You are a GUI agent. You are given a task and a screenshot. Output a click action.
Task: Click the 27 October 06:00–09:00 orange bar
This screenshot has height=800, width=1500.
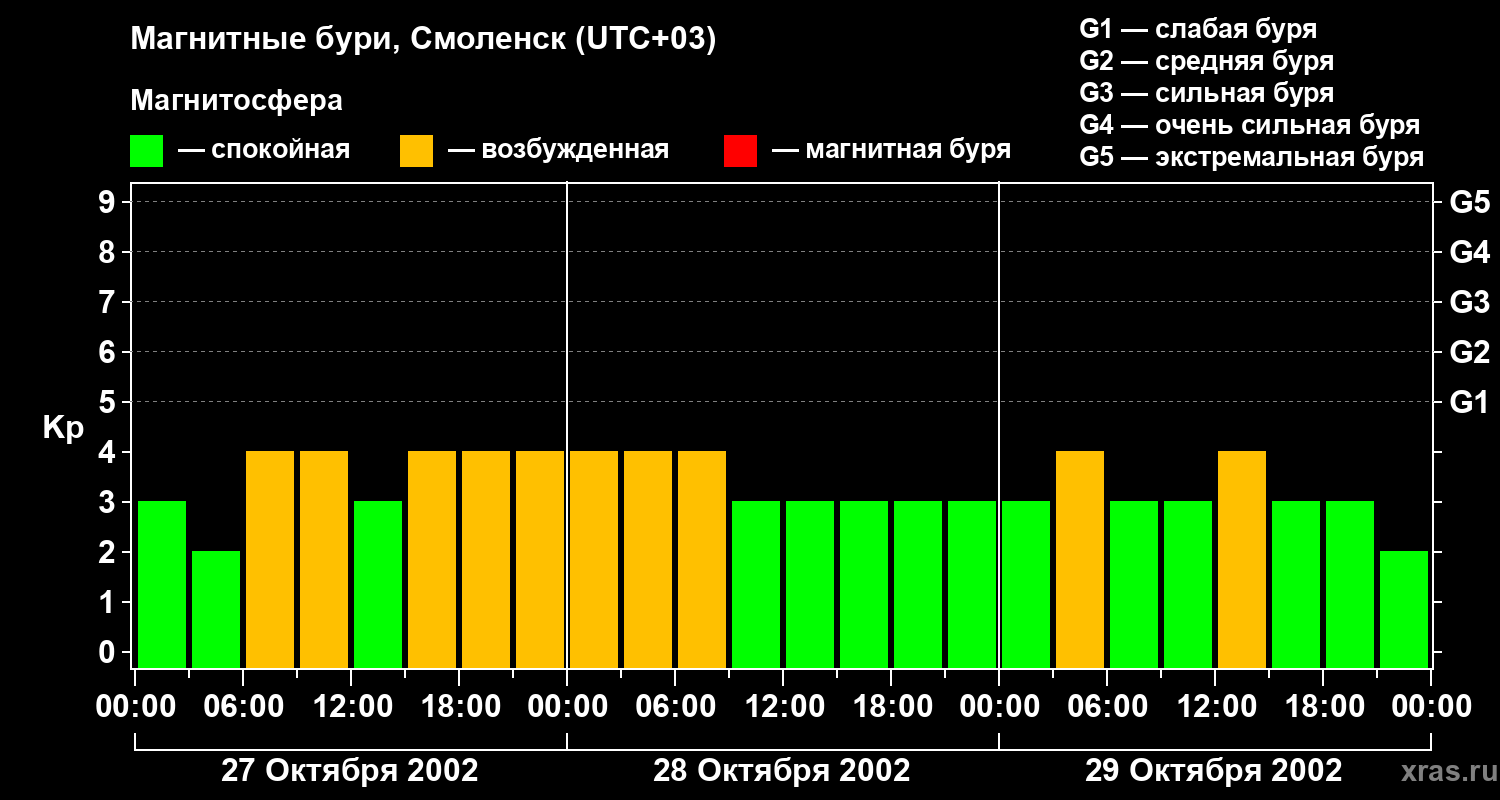point(270,559)
